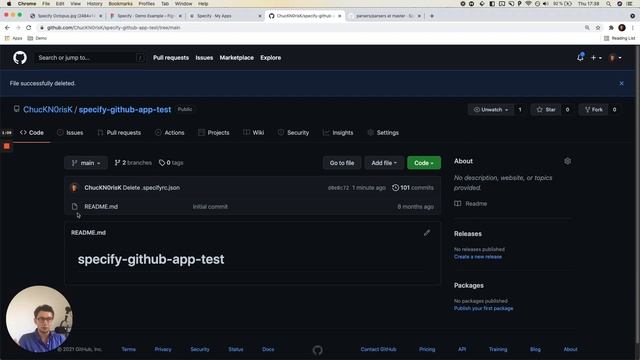Open the Delete .specifyrc.json commit message

pyautogui.click(x=151, y=188)
